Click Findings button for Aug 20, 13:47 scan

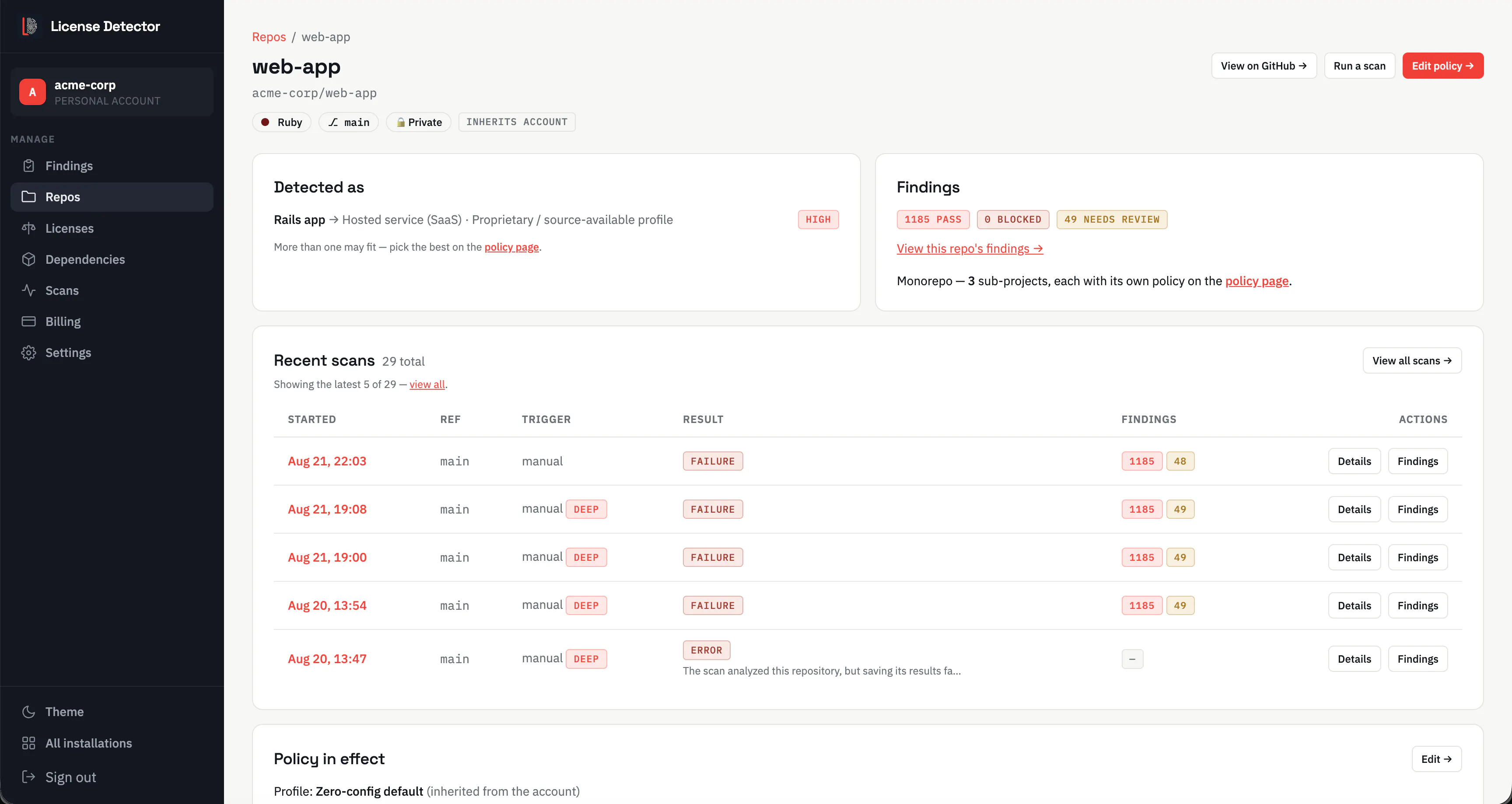1417,658
